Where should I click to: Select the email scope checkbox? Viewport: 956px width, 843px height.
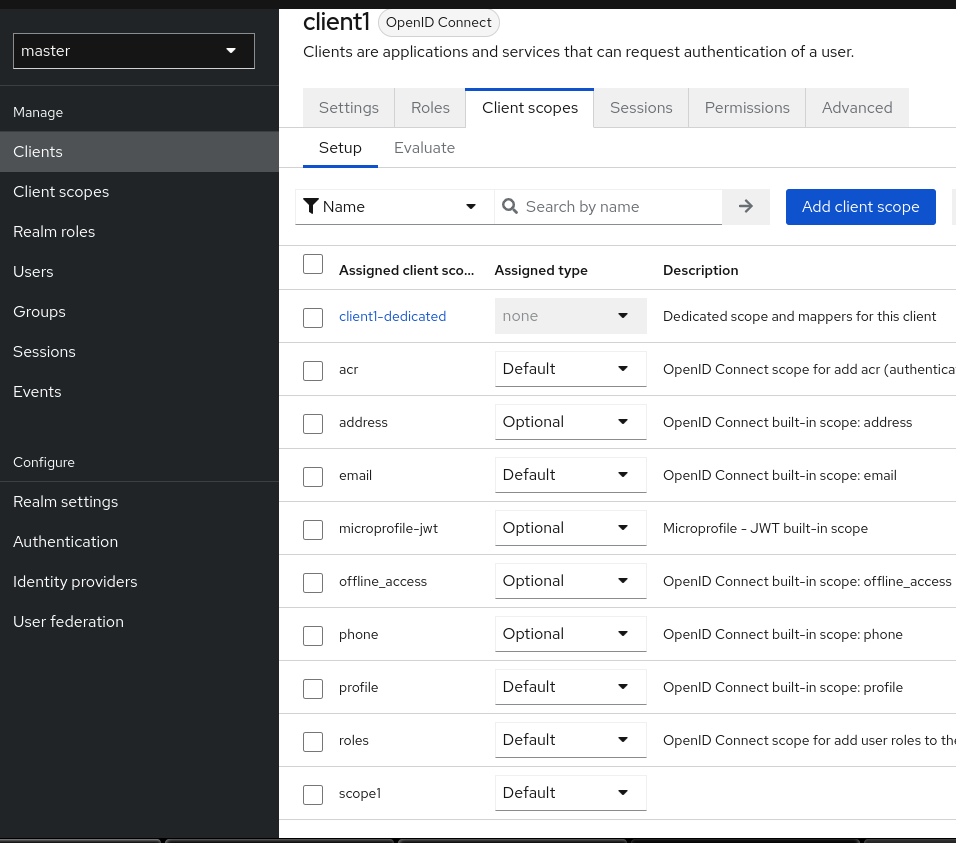313,477
